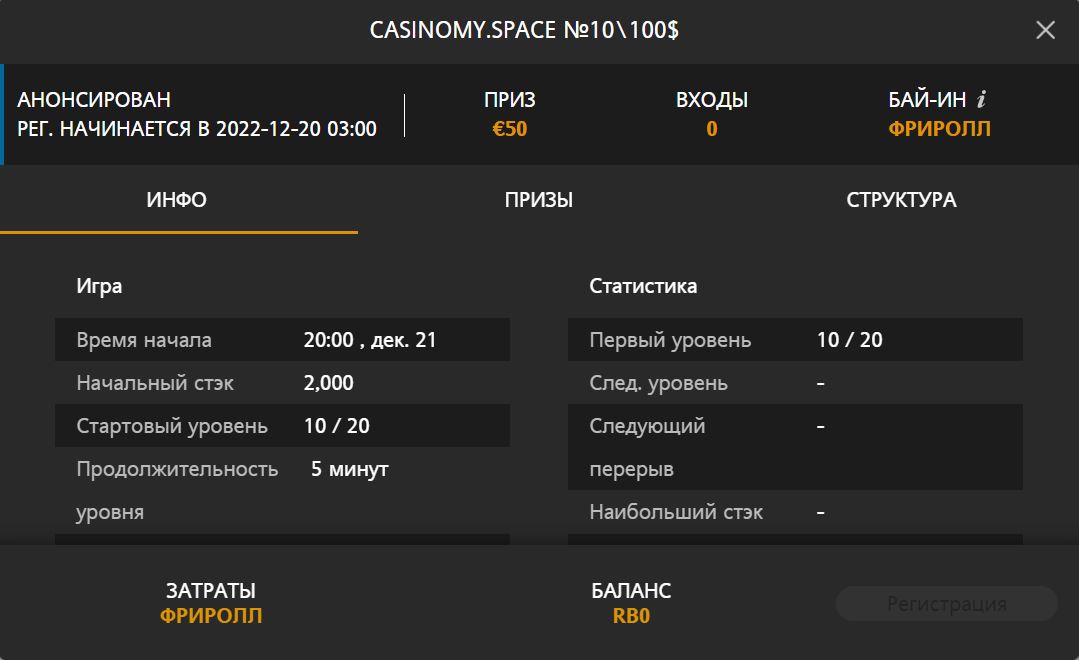1079x660 pixels.
Task: Click the АНОНСИРОВАН status label
Action: tap(94, 99)
